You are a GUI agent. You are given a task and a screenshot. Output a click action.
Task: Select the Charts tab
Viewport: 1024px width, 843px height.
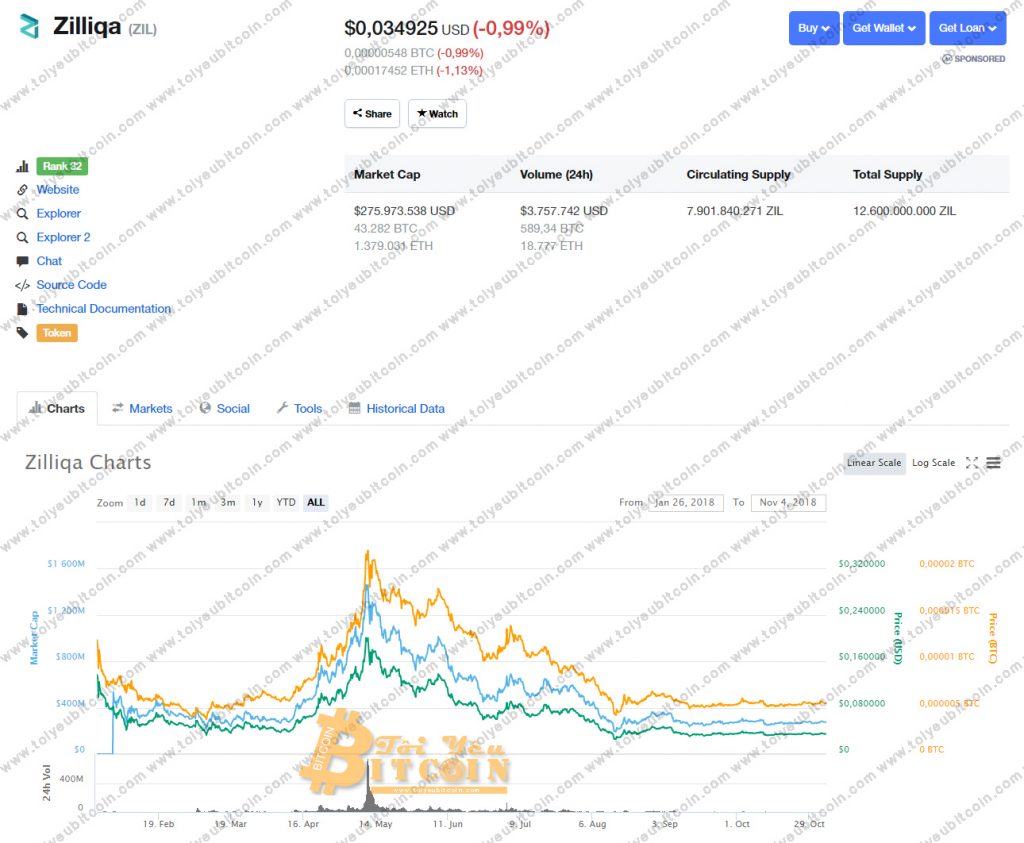coord(57,409)
